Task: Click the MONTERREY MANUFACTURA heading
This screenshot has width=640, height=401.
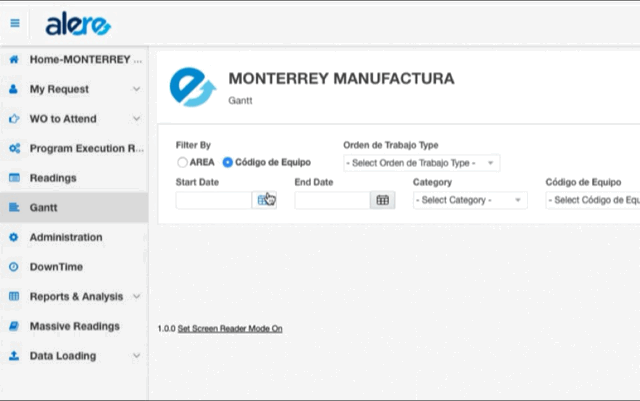Action: click(341, 78)
